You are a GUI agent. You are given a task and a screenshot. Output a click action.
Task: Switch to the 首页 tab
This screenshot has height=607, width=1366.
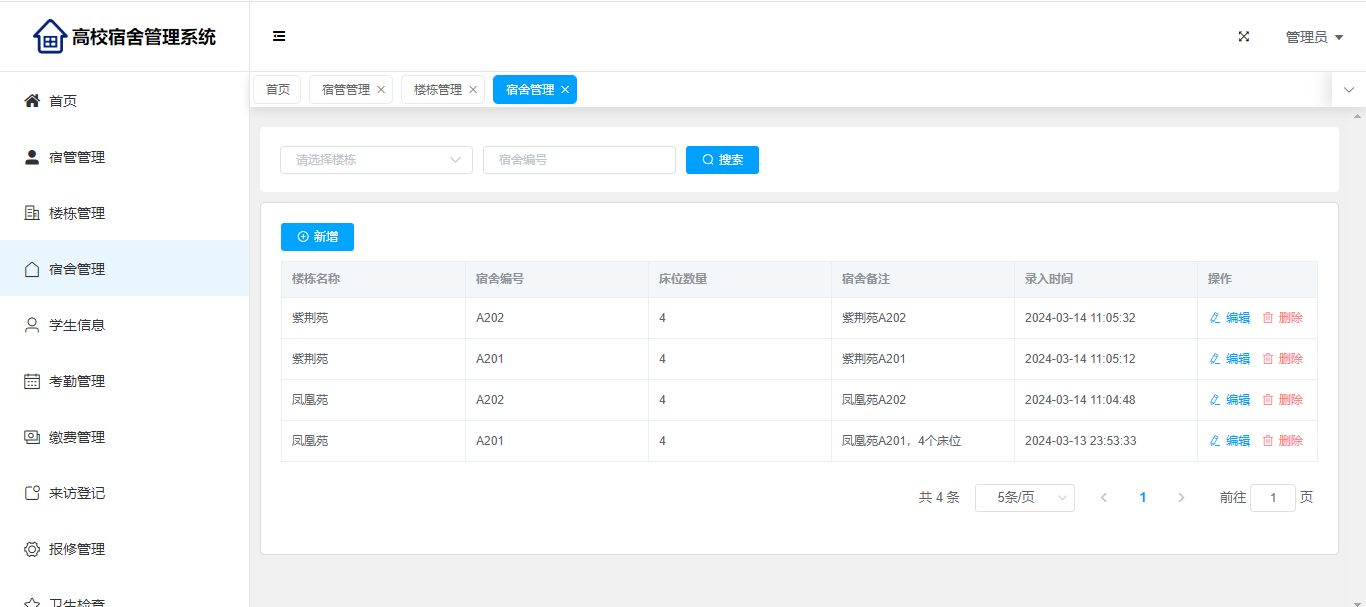click(x=277, y=90)
